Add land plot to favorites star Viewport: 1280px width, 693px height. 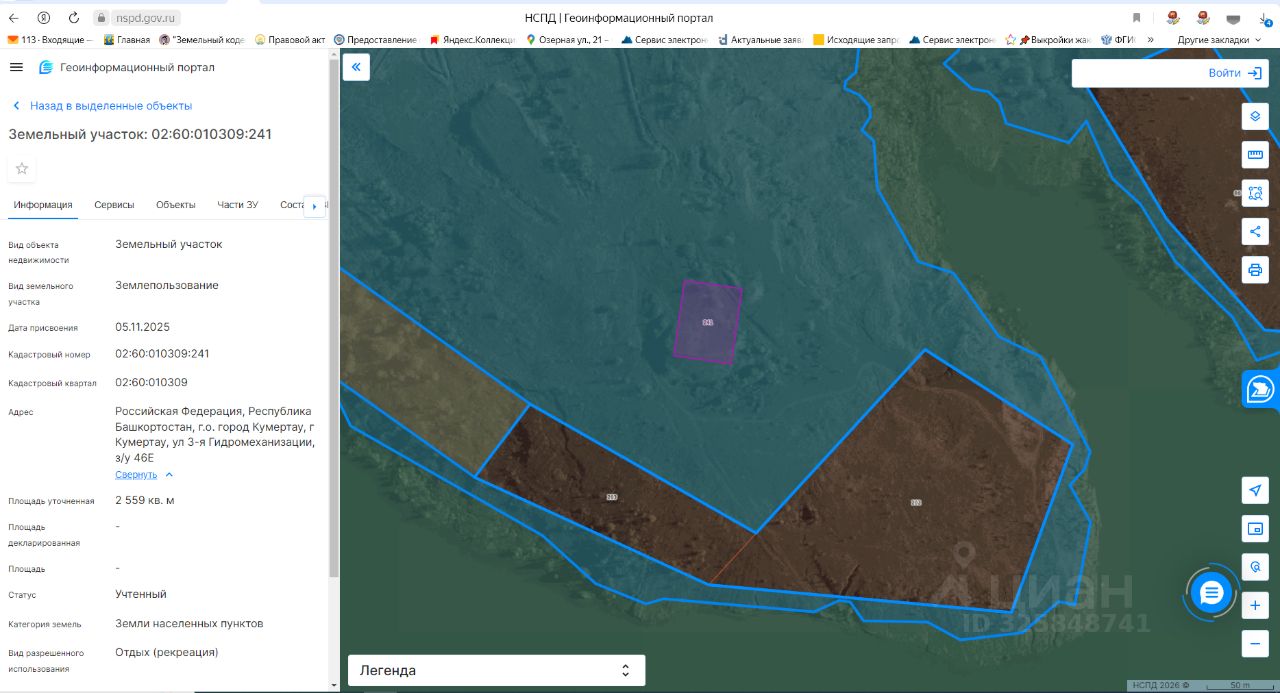(x=22, y=169)
